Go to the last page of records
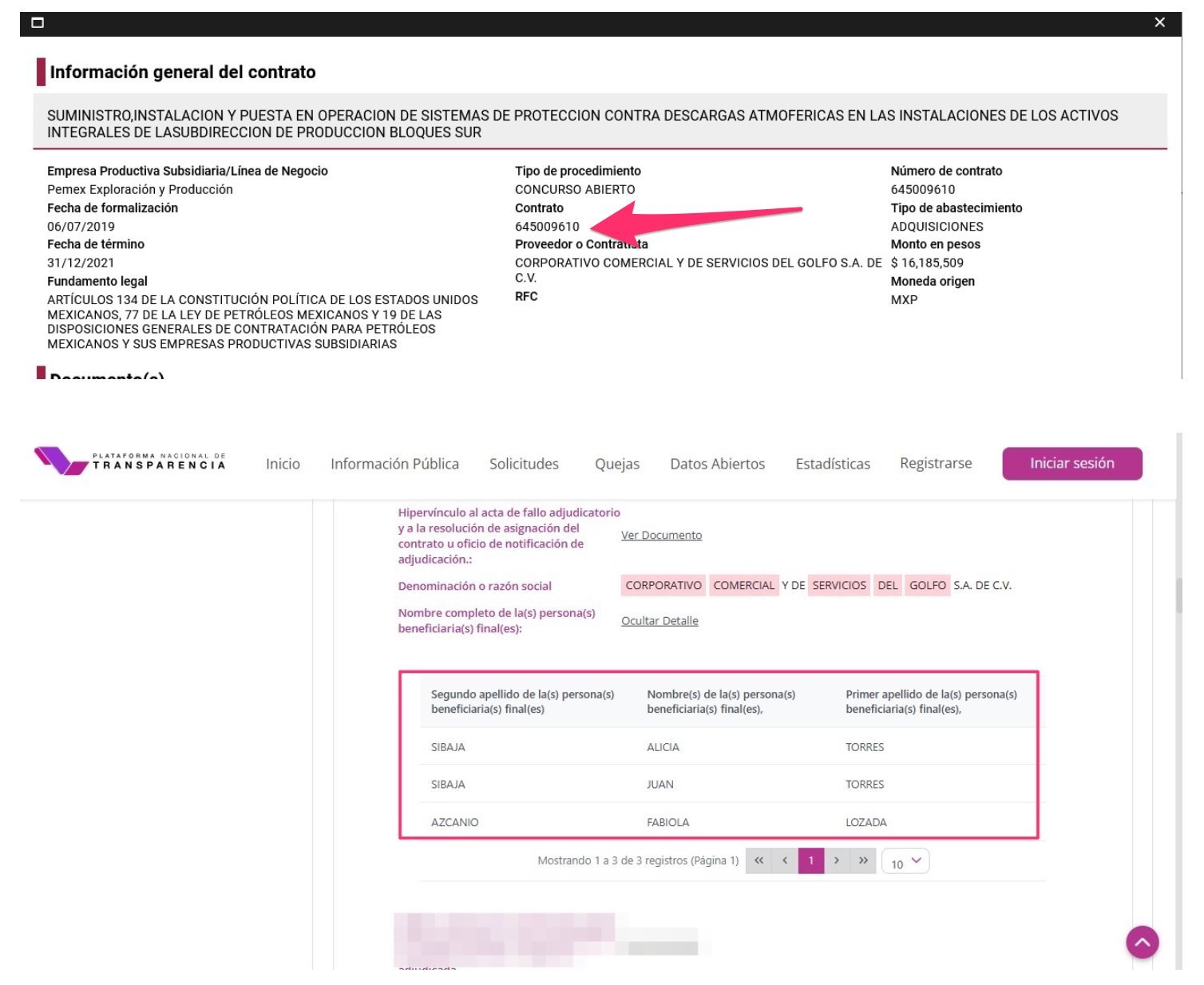The width and height of the screenshot is (1204, 985). tap(863, 860)
